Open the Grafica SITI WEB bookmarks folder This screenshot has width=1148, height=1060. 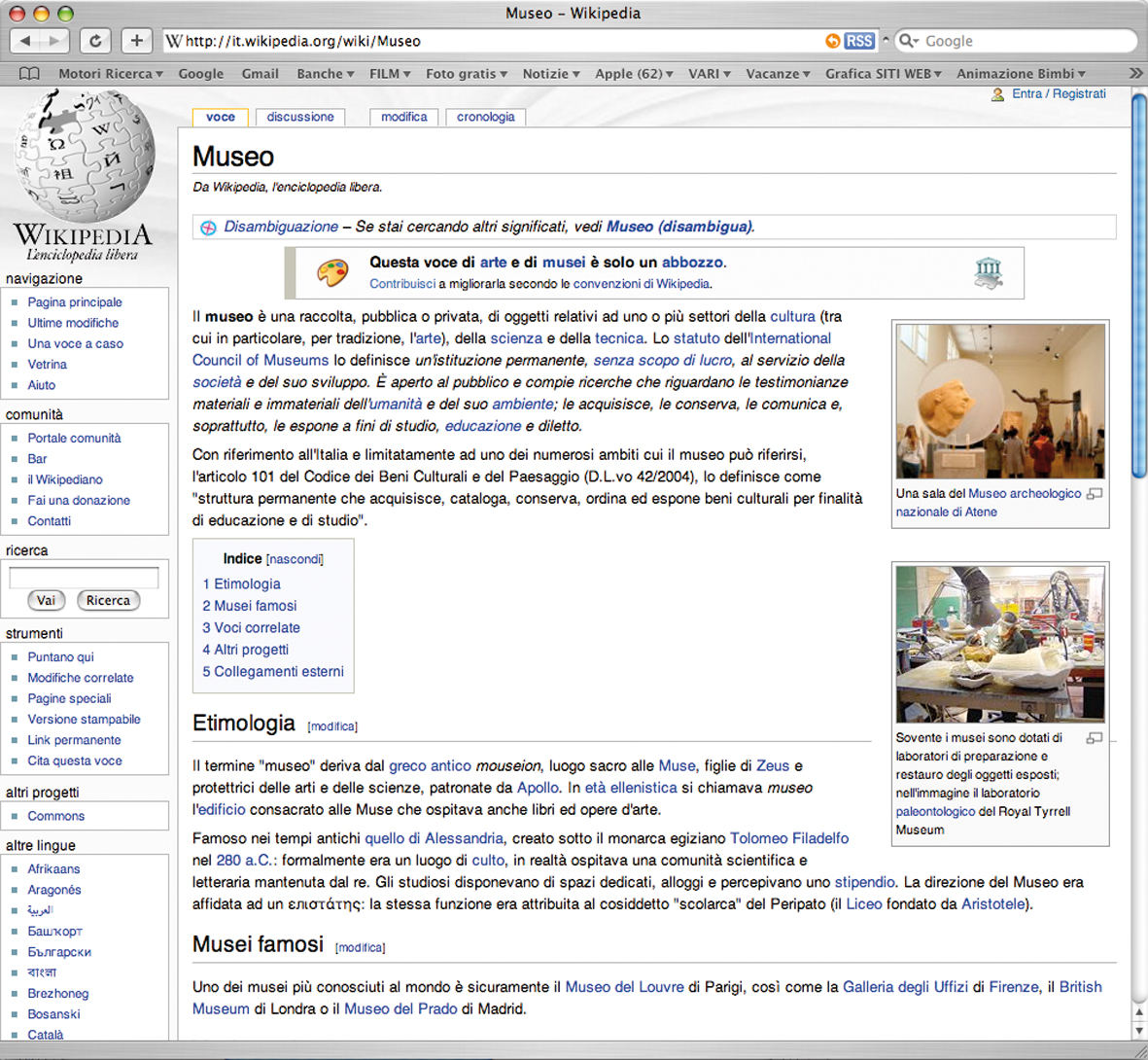(884, 74)
